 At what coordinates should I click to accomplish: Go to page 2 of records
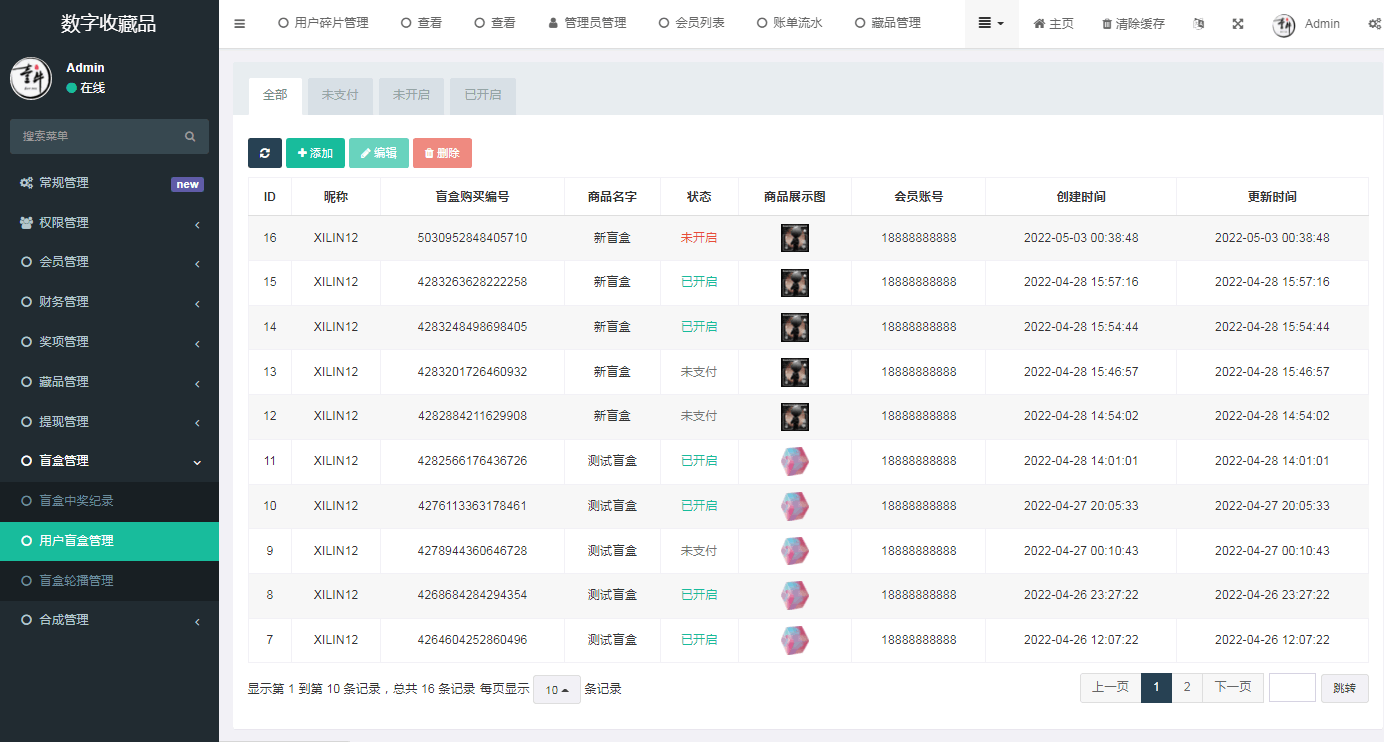pyautogui.click(x=1186, y=687)
